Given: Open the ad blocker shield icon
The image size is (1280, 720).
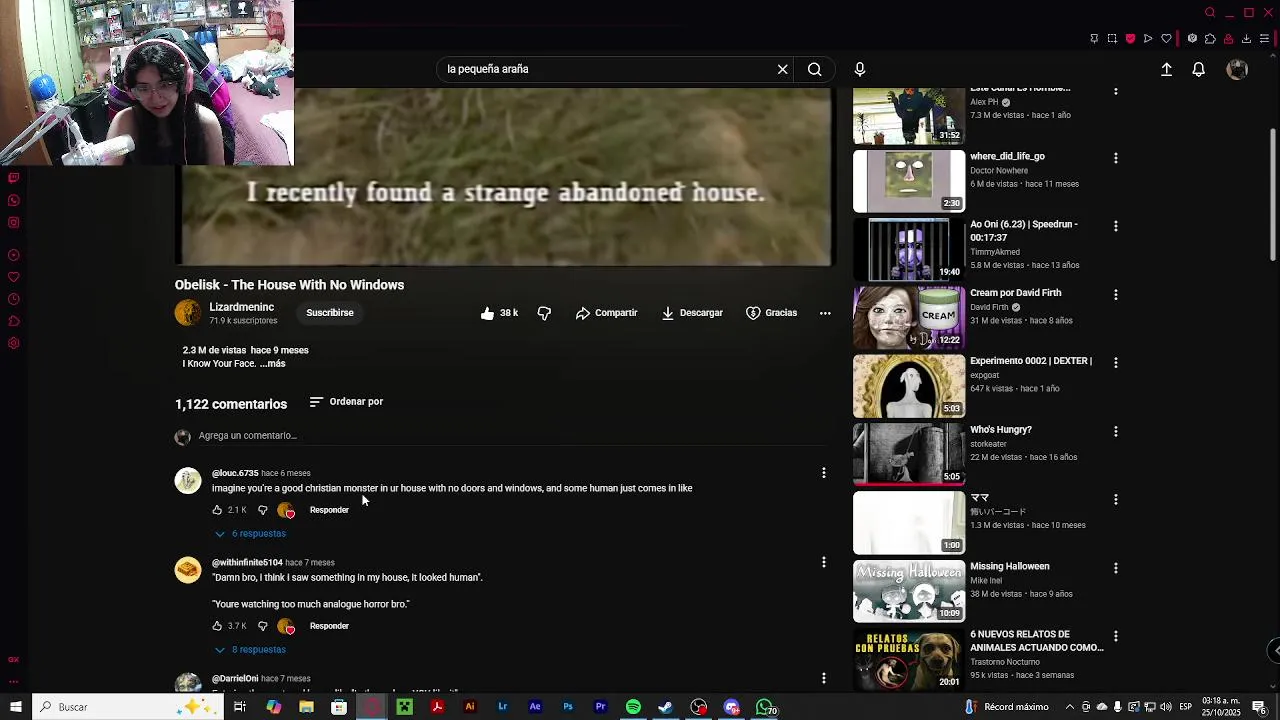Looking at the screenshot, I should click(x=1130, y=39).
